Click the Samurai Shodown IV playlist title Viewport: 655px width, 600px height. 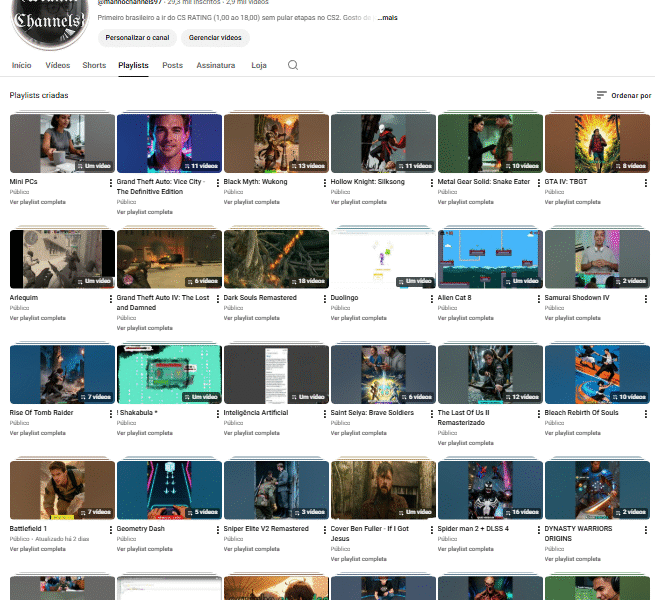577,297
